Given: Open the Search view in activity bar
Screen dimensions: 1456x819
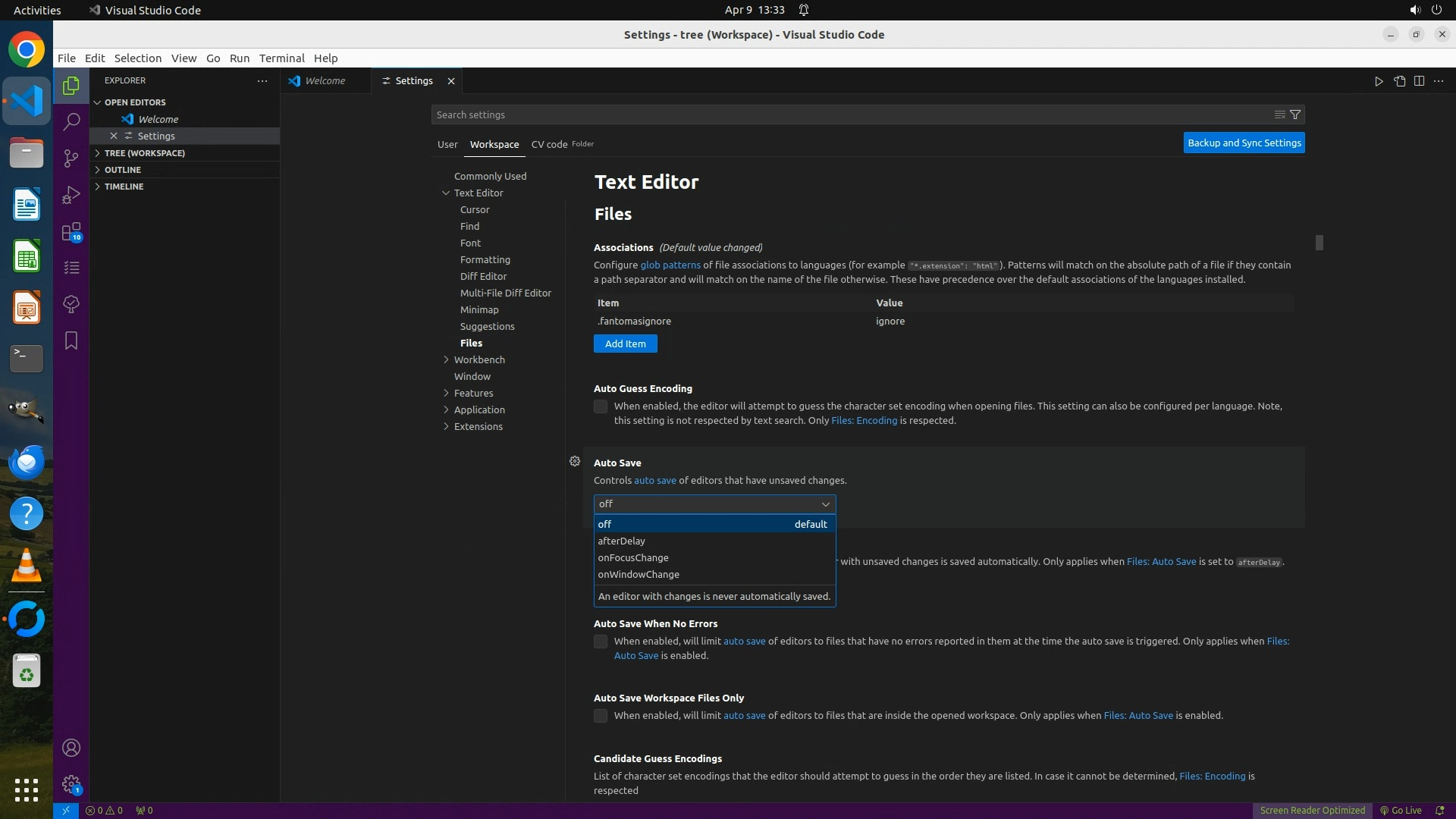Looking at the screenshot, I should pyautogui.click(x=71, y=121).
